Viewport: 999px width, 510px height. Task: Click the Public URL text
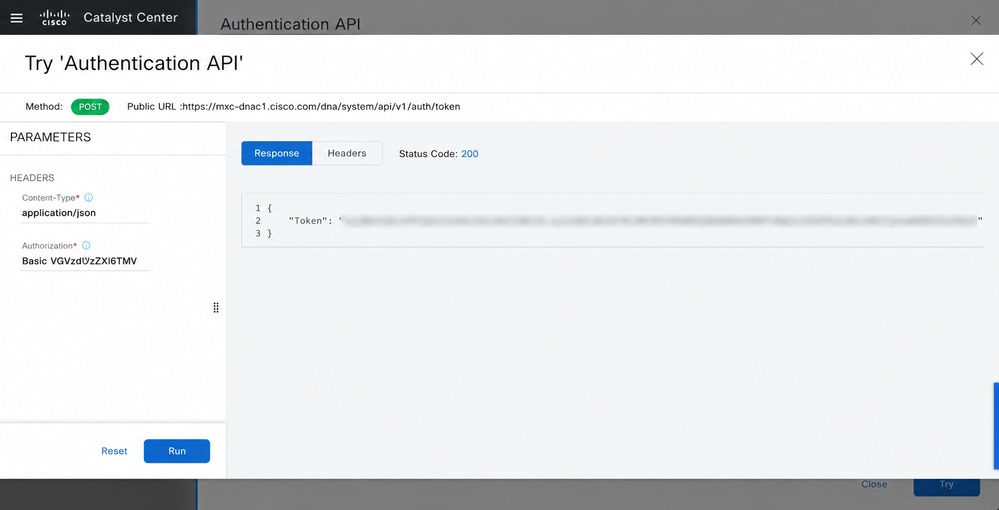pyautogui.click(x=294, y=107)
